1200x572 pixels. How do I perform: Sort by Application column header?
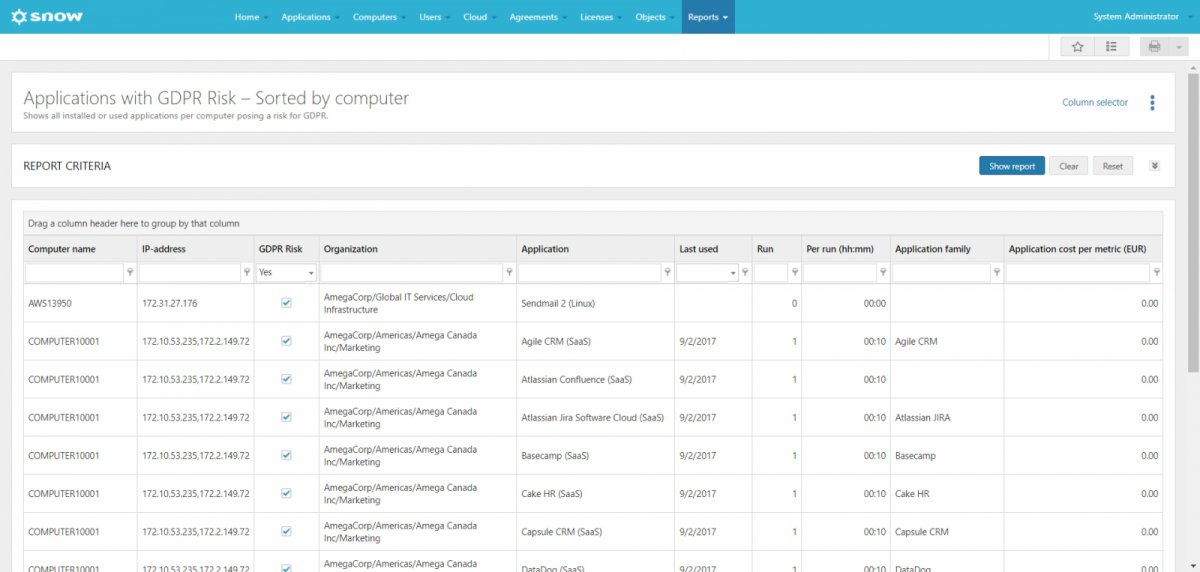595,249
